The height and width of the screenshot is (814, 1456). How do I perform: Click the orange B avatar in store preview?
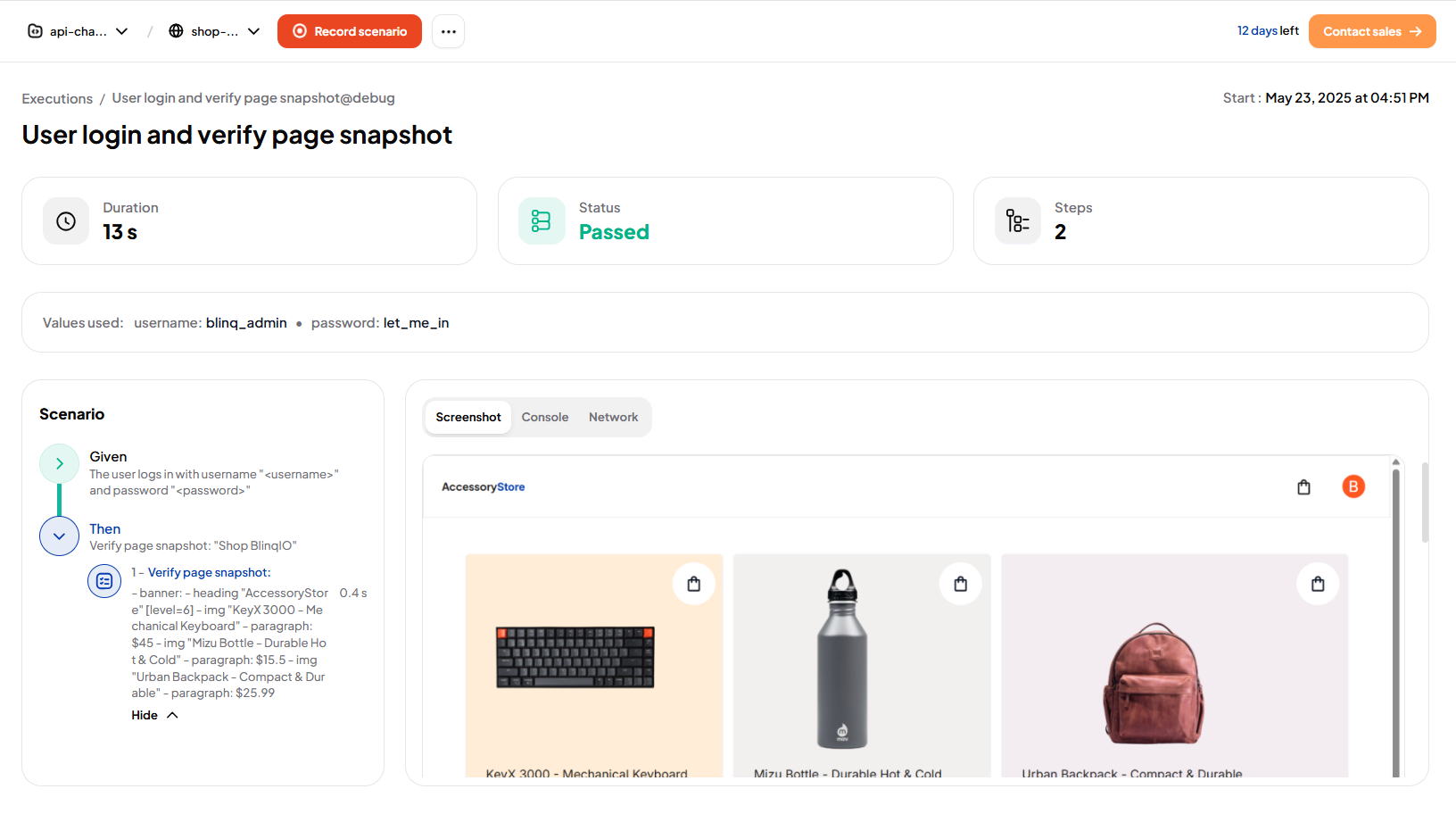tap(1353, 486)
